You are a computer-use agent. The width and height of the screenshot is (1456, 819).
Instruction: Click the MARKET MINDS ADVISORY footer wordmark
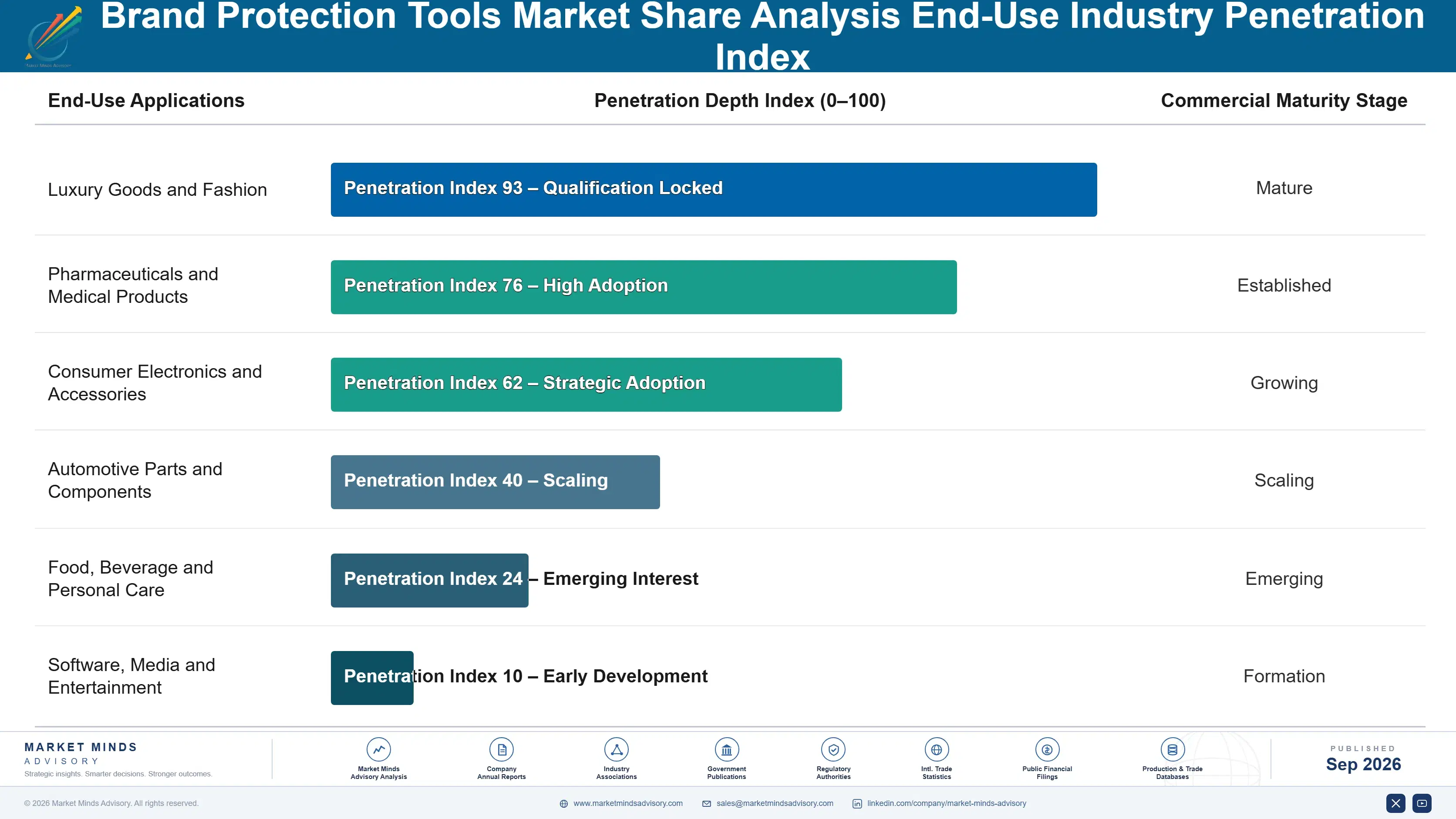(x=81, y=753)
